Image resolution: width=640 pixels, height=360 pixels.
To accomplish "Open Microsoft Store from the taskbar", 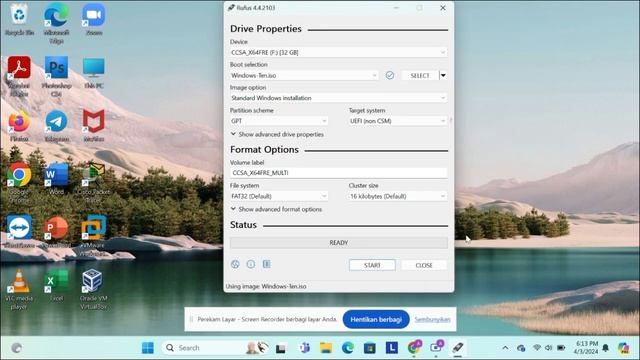I will (370, 348).
